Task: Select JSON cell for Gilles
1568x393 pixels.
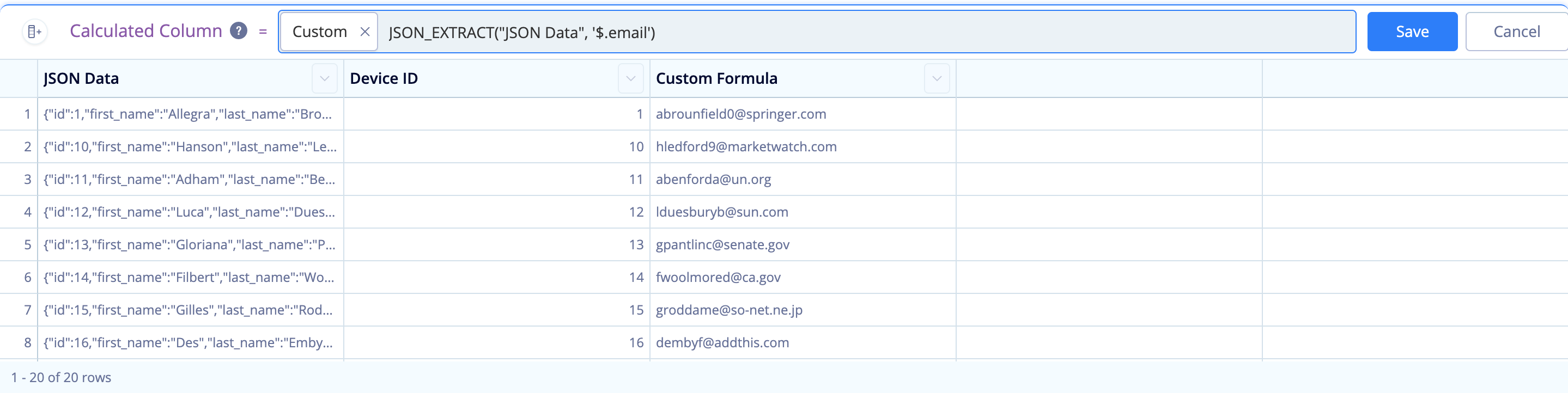Action: click(x=191, y=310)
